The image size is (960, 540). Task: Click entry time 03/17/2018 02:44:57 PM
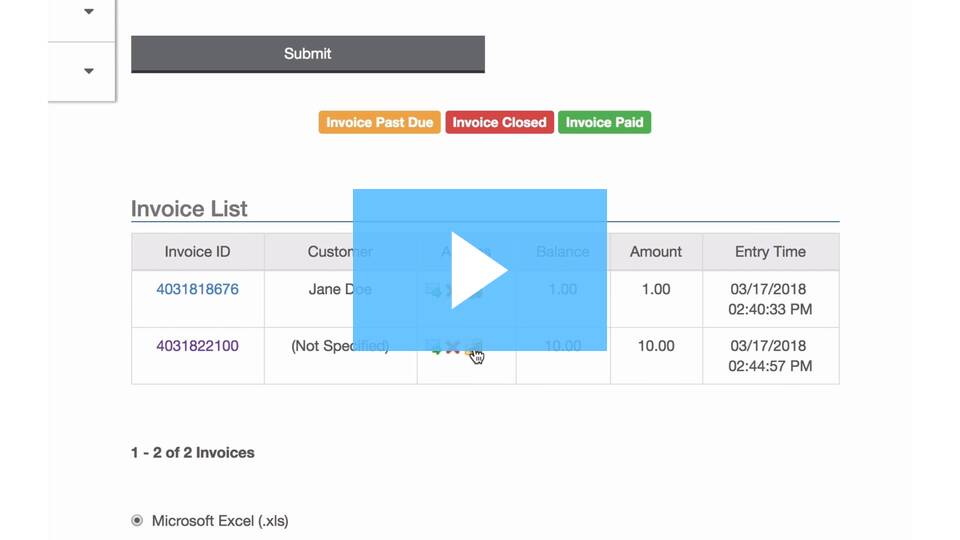point(770,356)
